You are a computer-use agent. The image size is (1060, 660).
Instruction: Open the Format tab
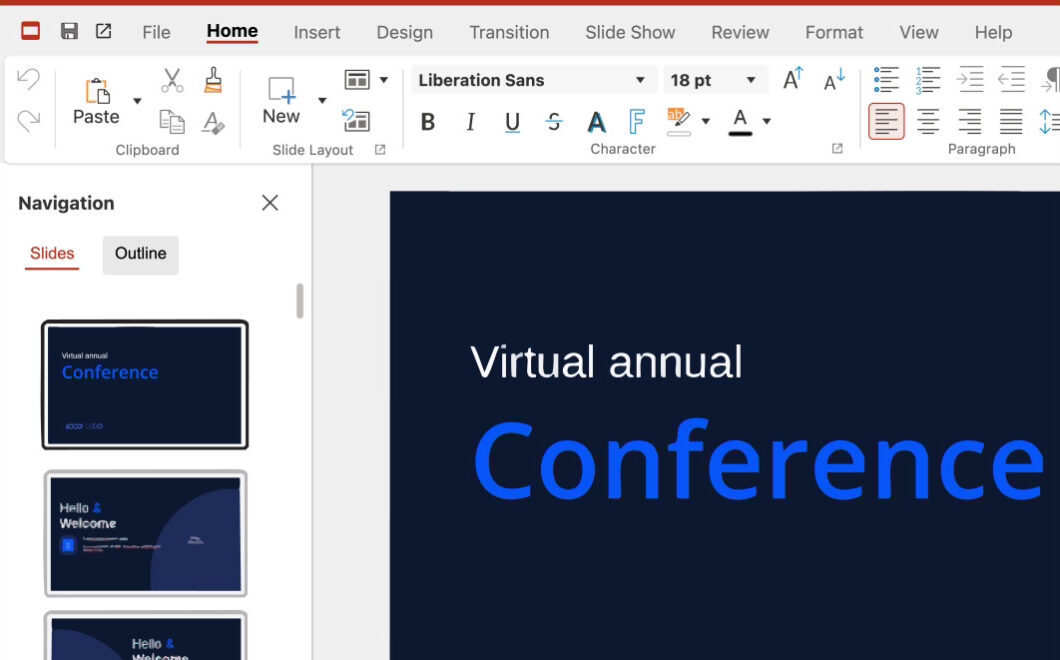point(834,32)
